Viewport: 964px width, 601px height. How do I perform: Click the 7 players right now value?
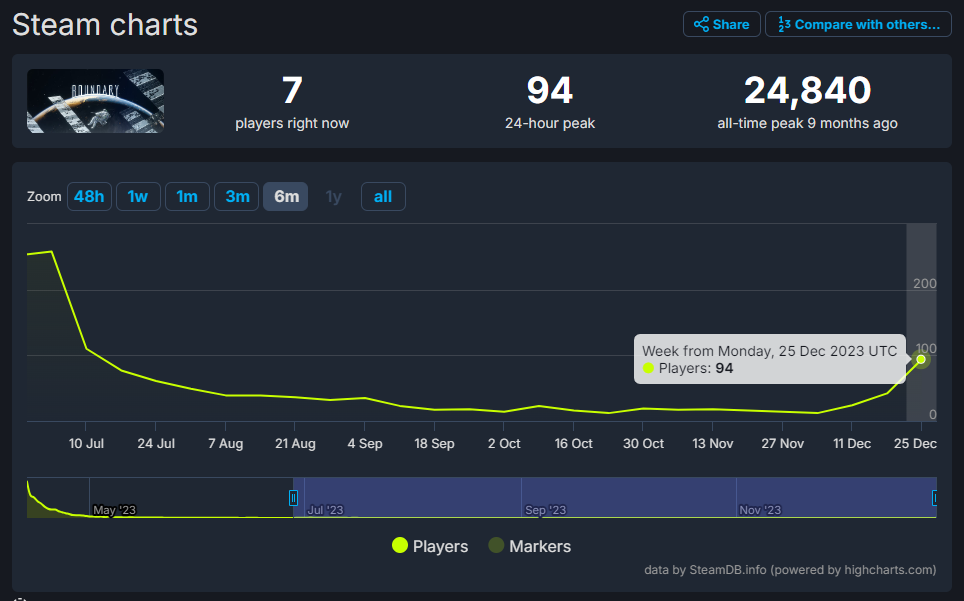click(292, 90)
